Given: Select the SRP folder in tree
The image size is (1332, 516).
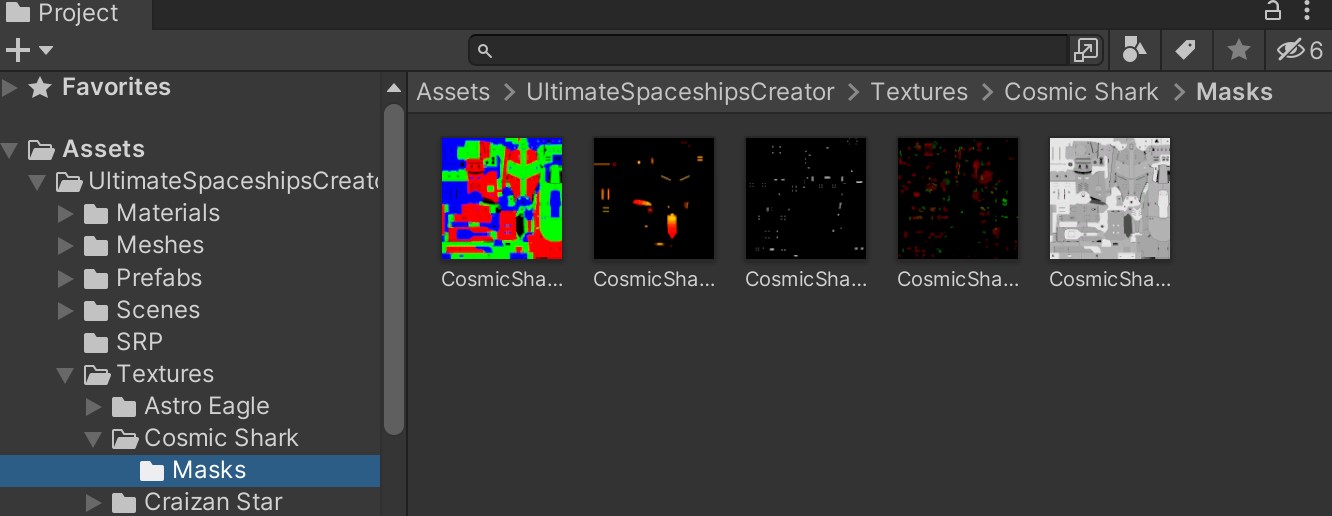Looking at the screenshot, I should click(139, 342).
